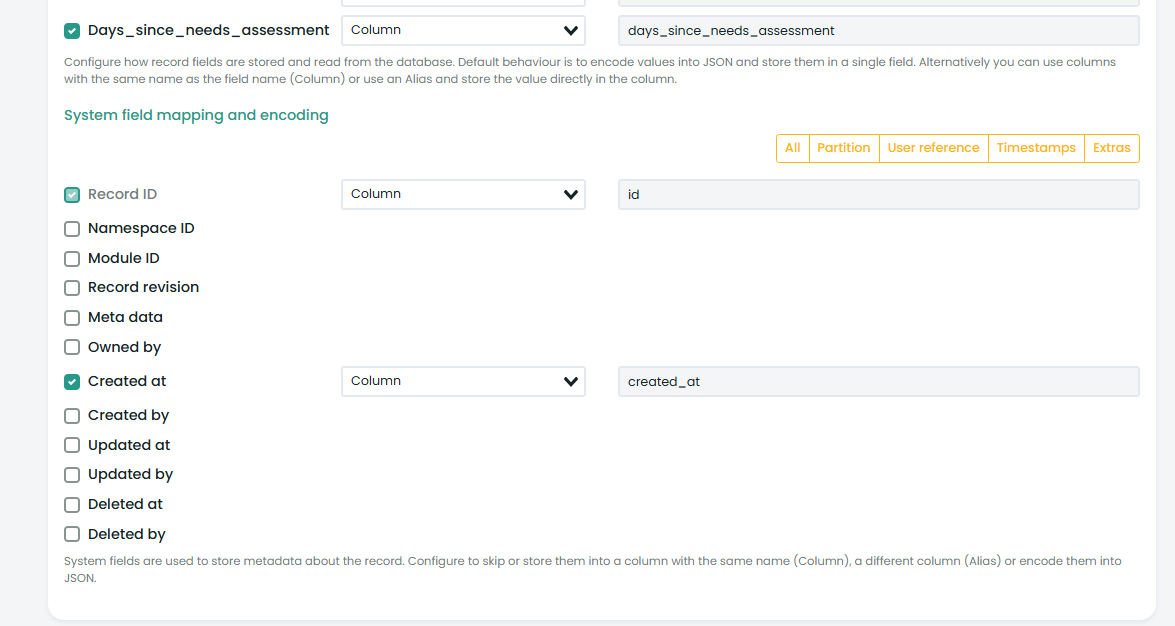Image resolution: width=1175 pixels, height=626 pixels.
Task: Toggle the Owned by checkbox
Action: tap(72, 348)
